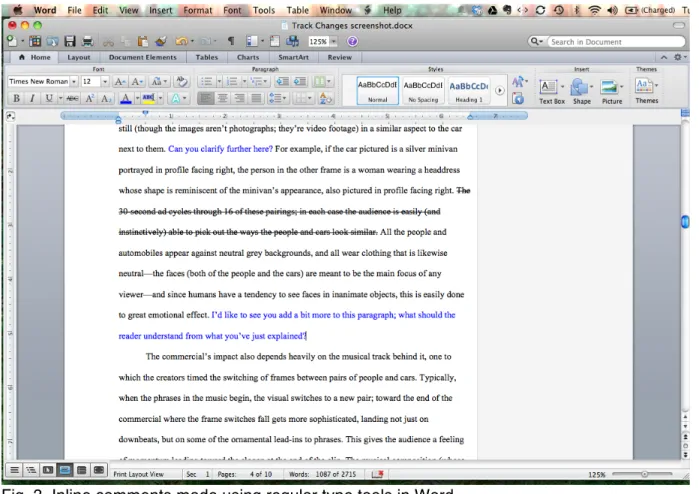This screenshot has height=494, width=699.
Task: Apply superscript formatting
Action: point(90,99)
